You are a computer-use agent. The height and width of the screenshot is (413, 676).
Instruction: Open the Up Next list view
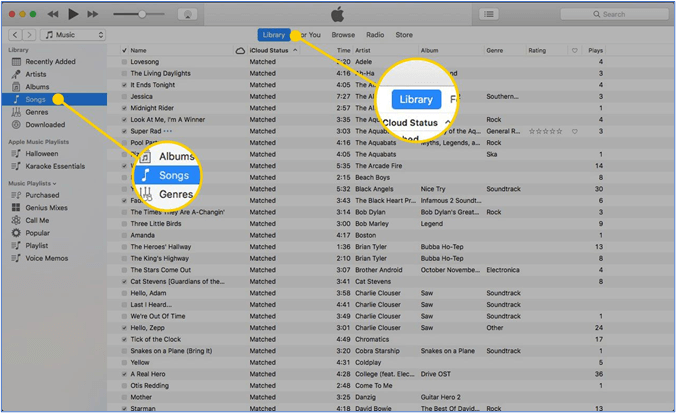(488, 14)
